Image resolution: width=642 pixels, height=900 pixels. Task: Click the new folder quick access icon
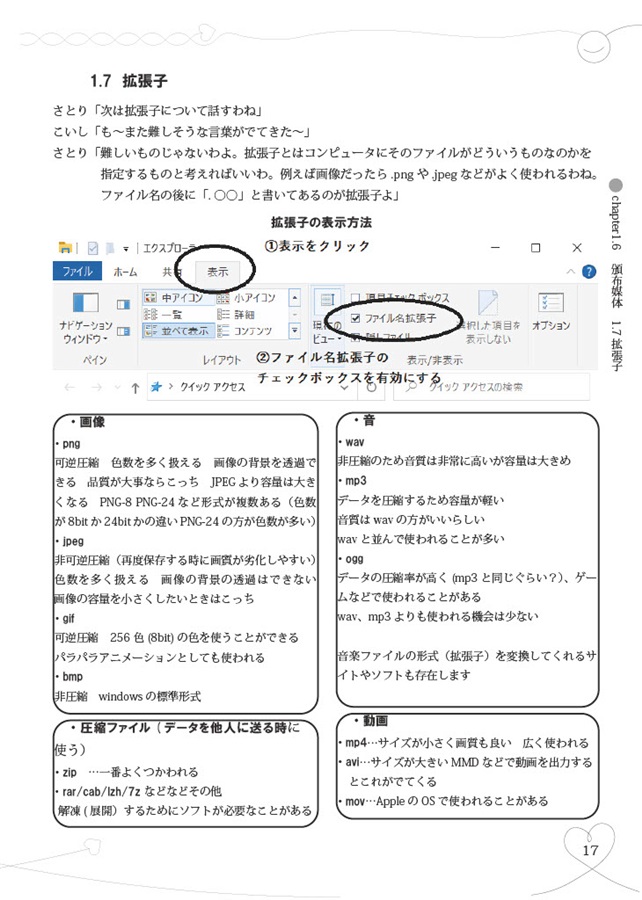(109, 248)
